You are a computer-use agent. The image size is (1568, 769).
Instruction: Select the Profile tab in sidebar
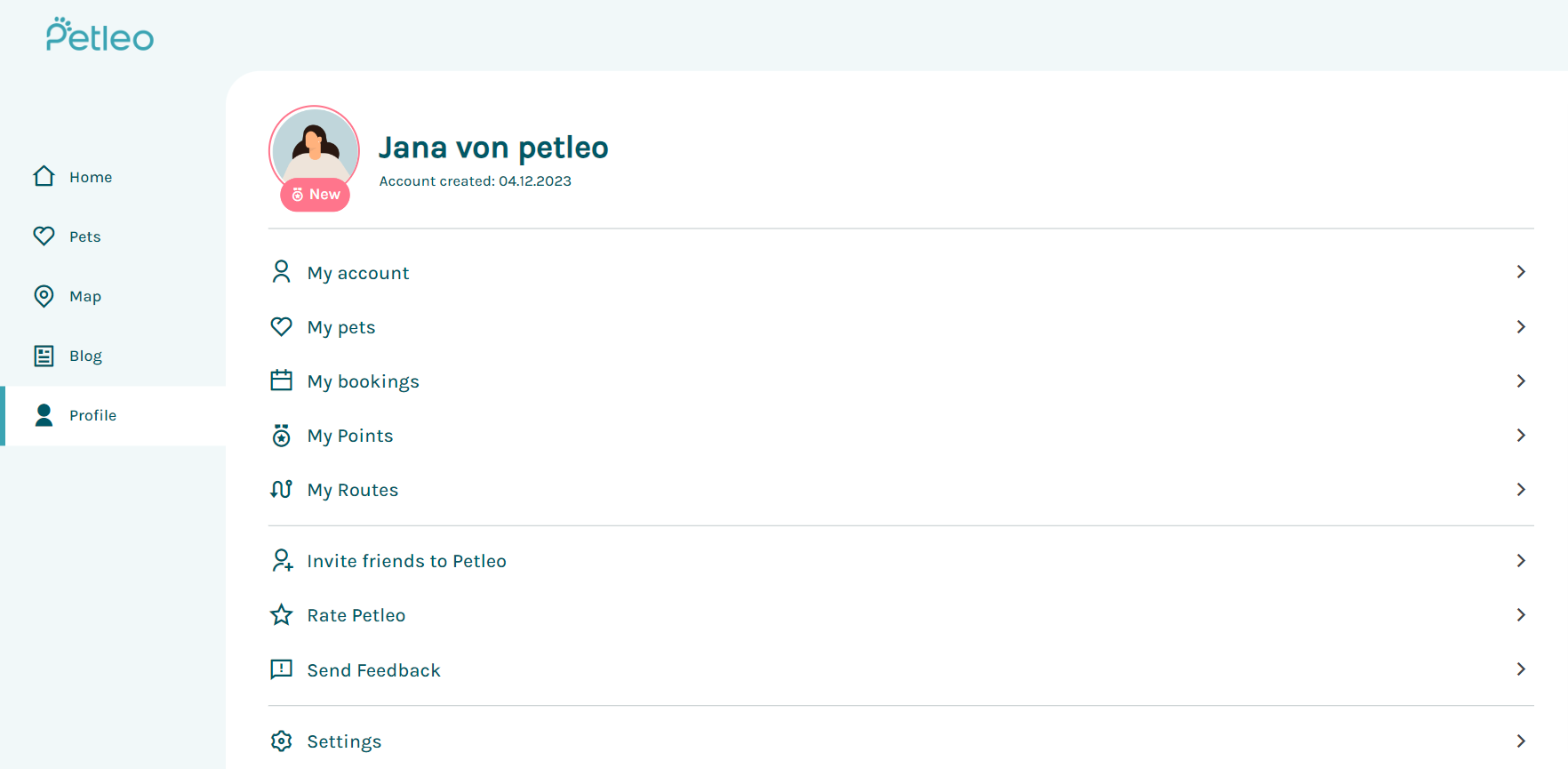pos(92,415)
